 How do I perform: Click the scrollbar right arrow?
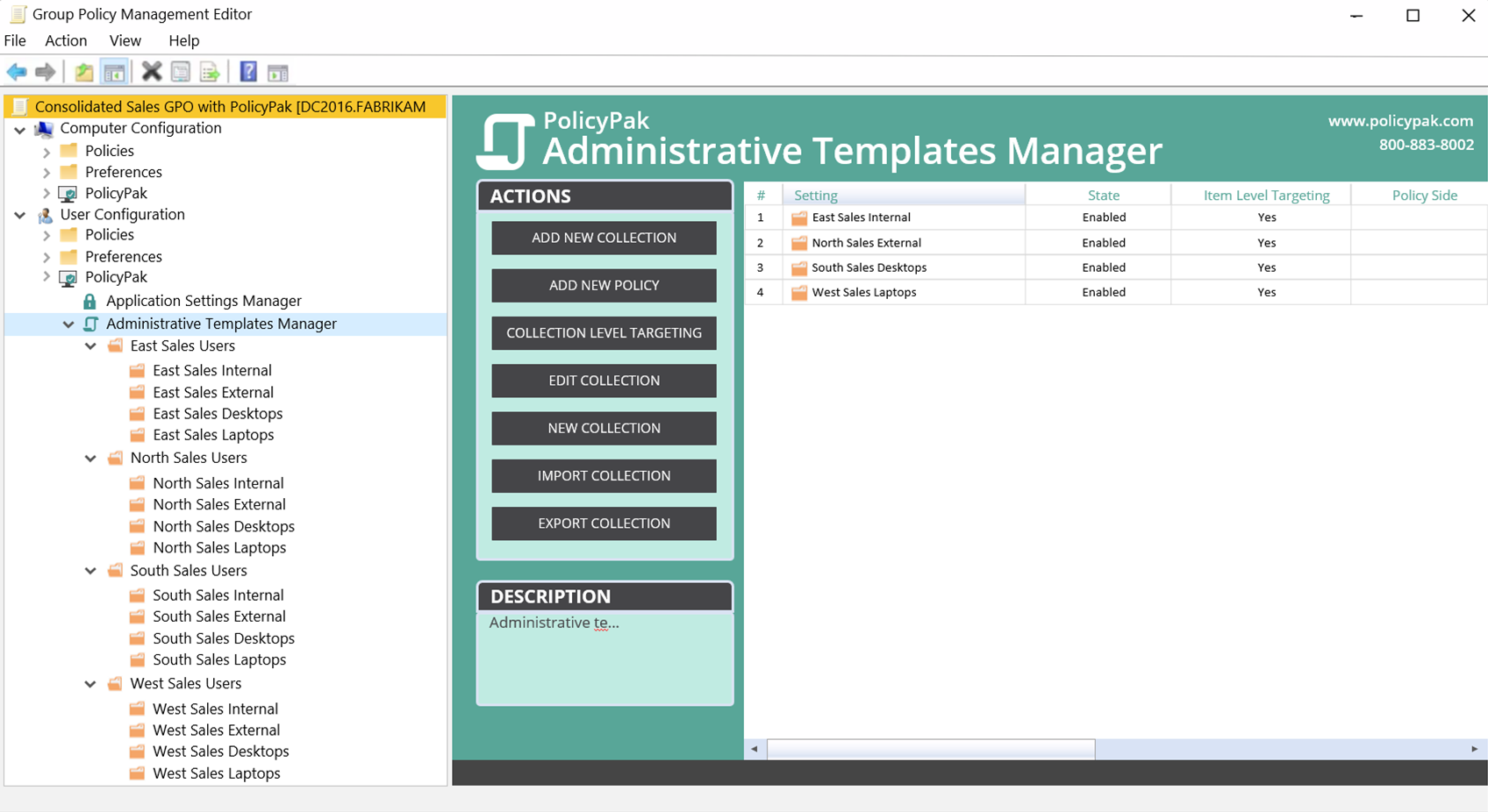tap(1474, 749)
